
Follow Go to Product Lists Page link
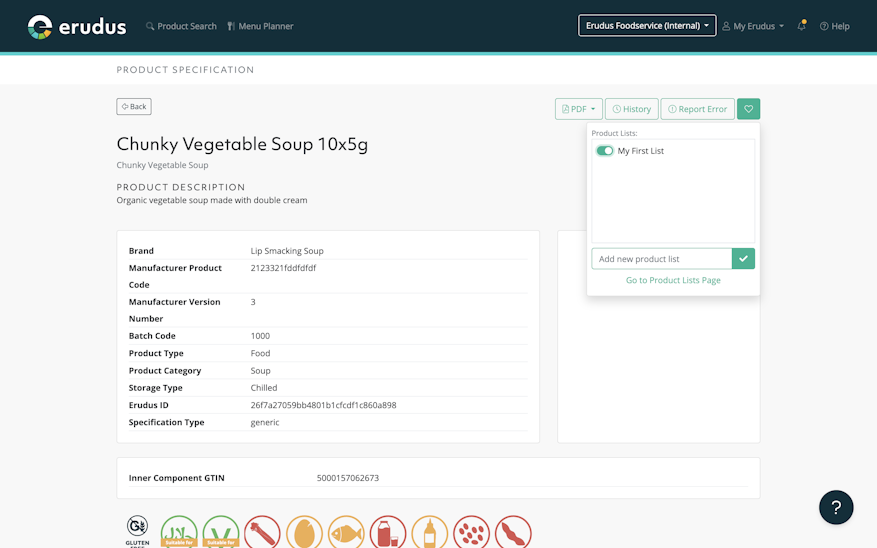point(673,280)
